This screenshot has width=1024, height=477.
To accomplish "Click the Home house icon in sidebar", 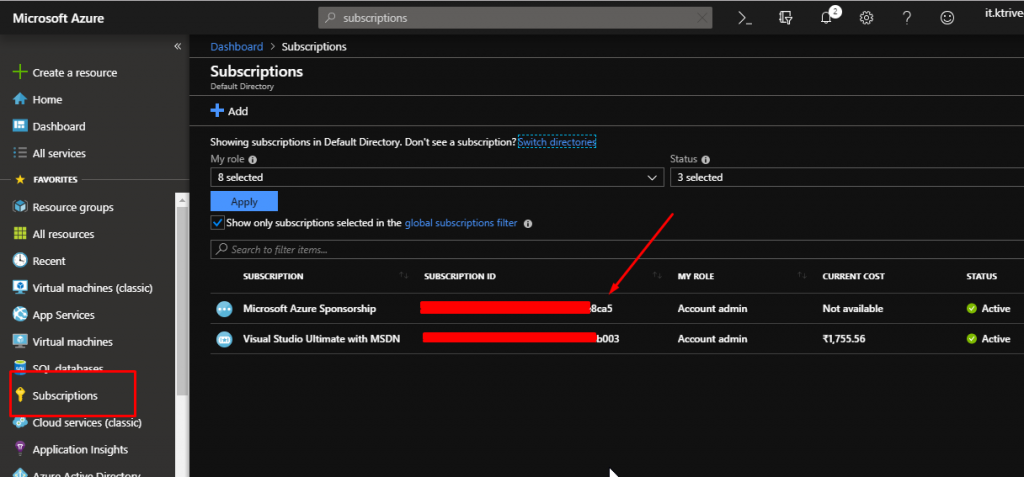I will pyautogui.click(x=20, y=99).
